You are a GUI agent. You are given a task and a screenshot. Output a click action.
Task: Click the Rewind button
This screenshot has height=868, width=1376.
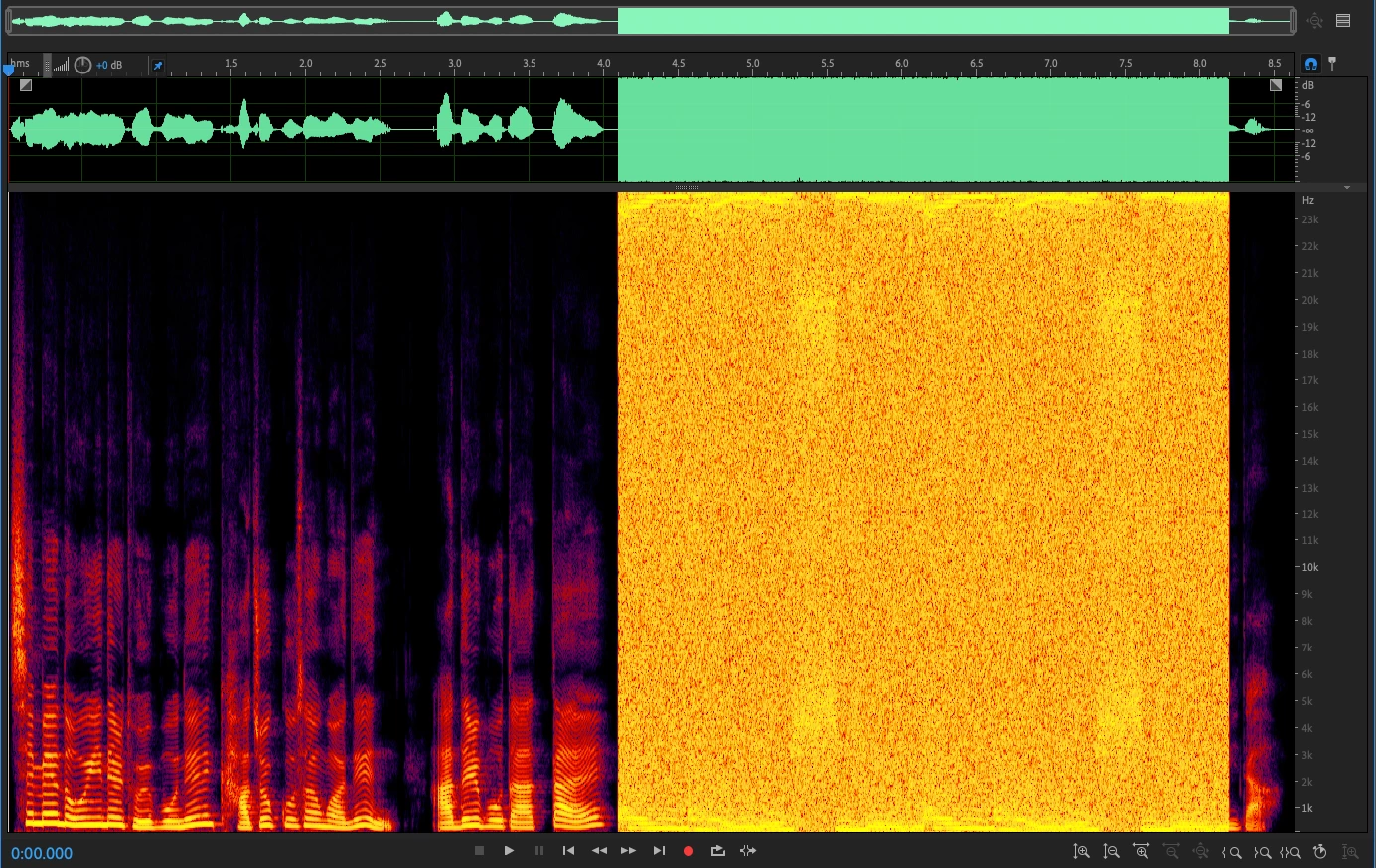click(x=599, y=851)
